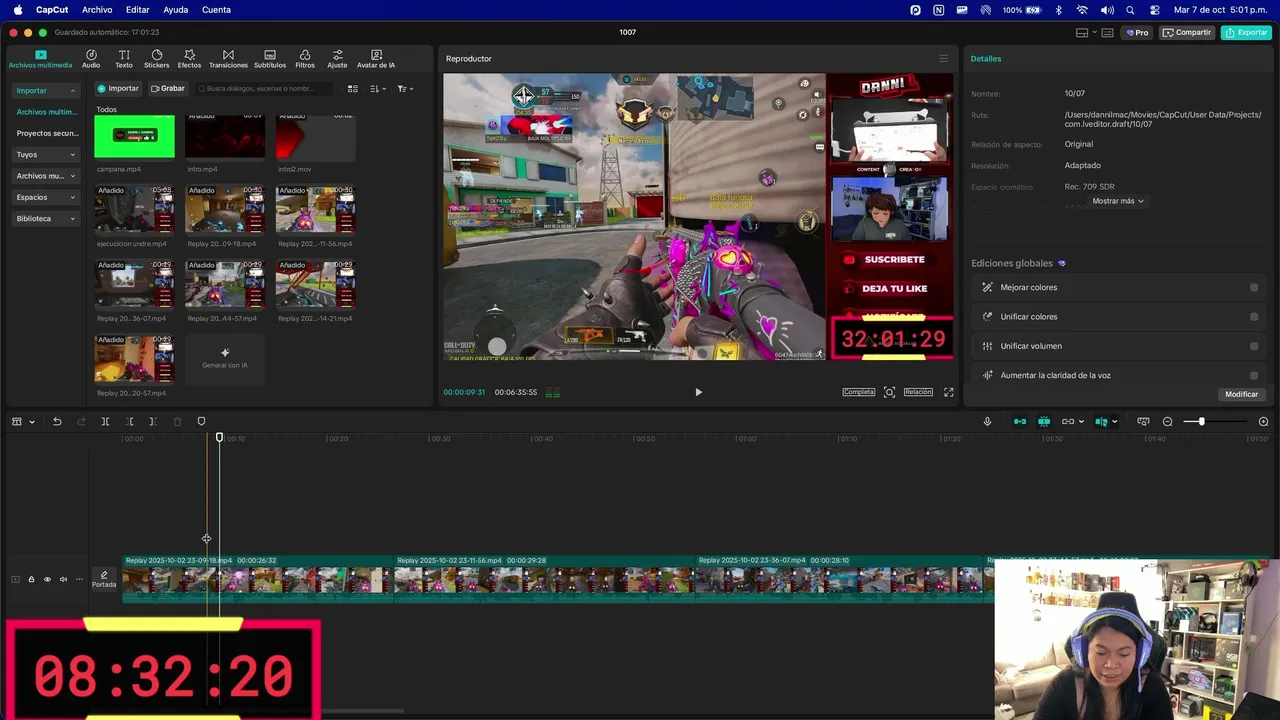Open the timeline layout mode dropdown
This screenshot has height=720, width=1280.
pyautogui.click(x=23, y=422)
